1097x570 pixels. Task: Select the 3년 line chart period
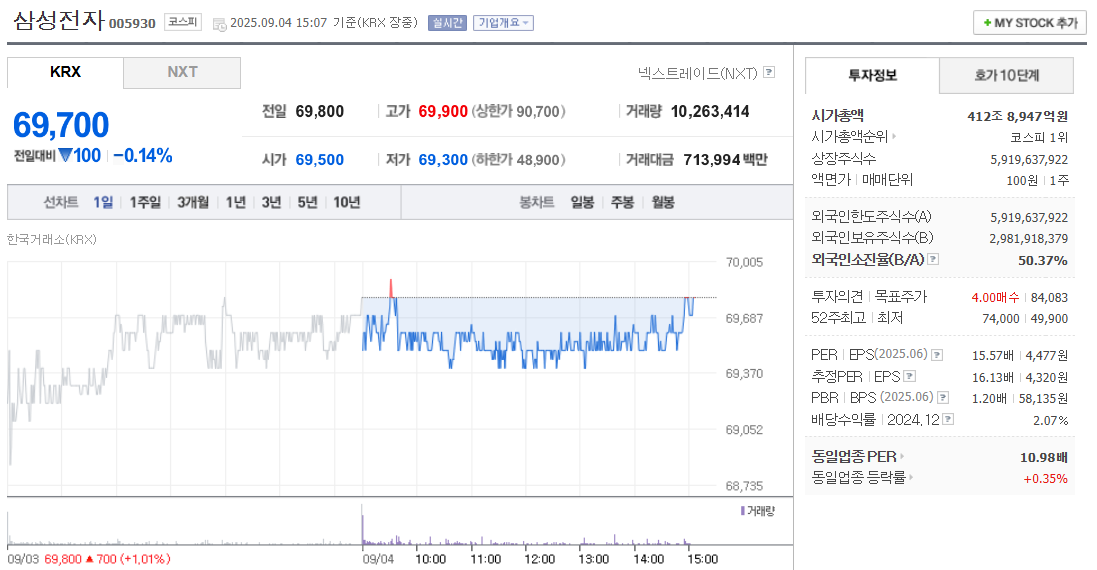coord(271,203)
